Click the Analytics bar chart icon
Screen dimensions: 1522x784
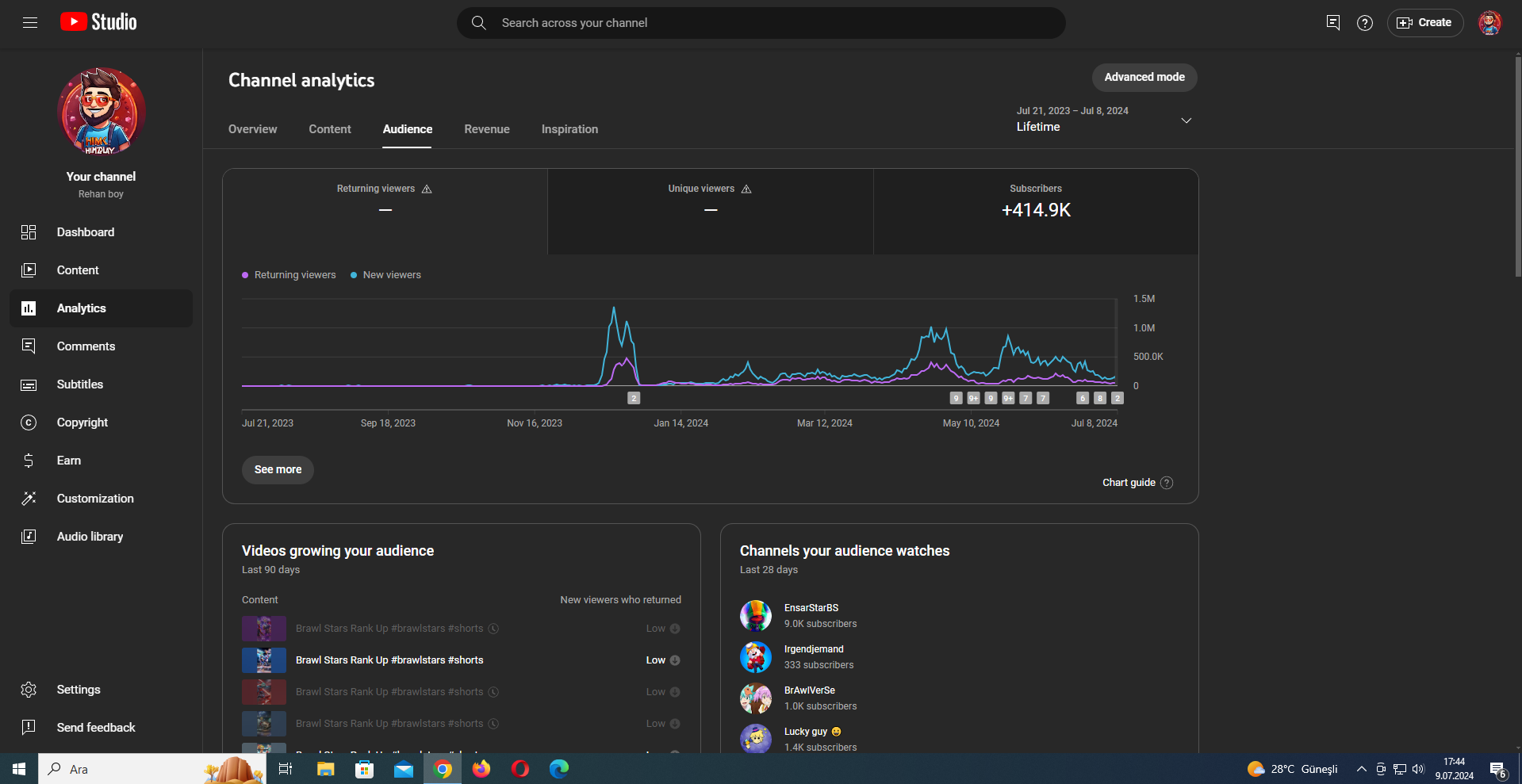[29, 308]
